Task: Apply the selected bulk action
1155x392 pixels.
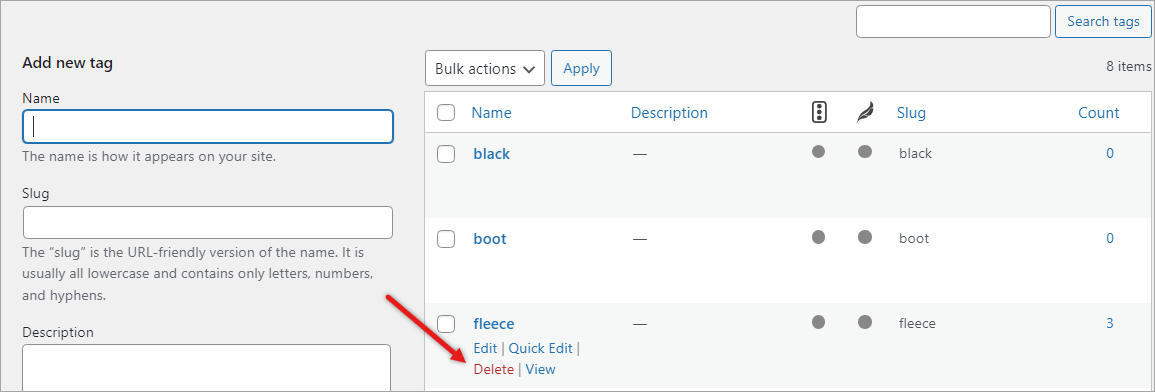Action: point(581,69)
